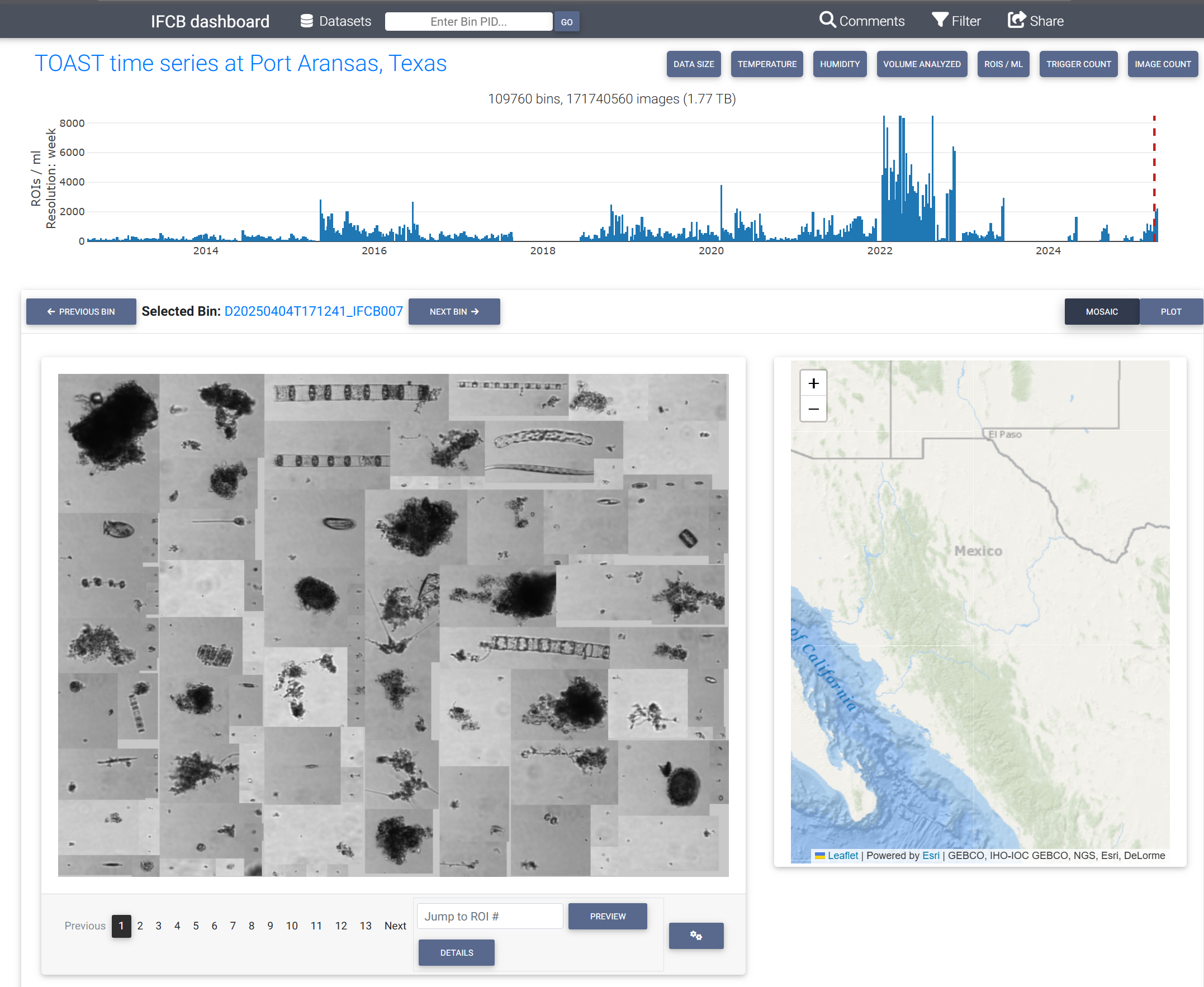1204x987 pixels.
Task: Go to mosaic page 3
Action: pos(159,926)
